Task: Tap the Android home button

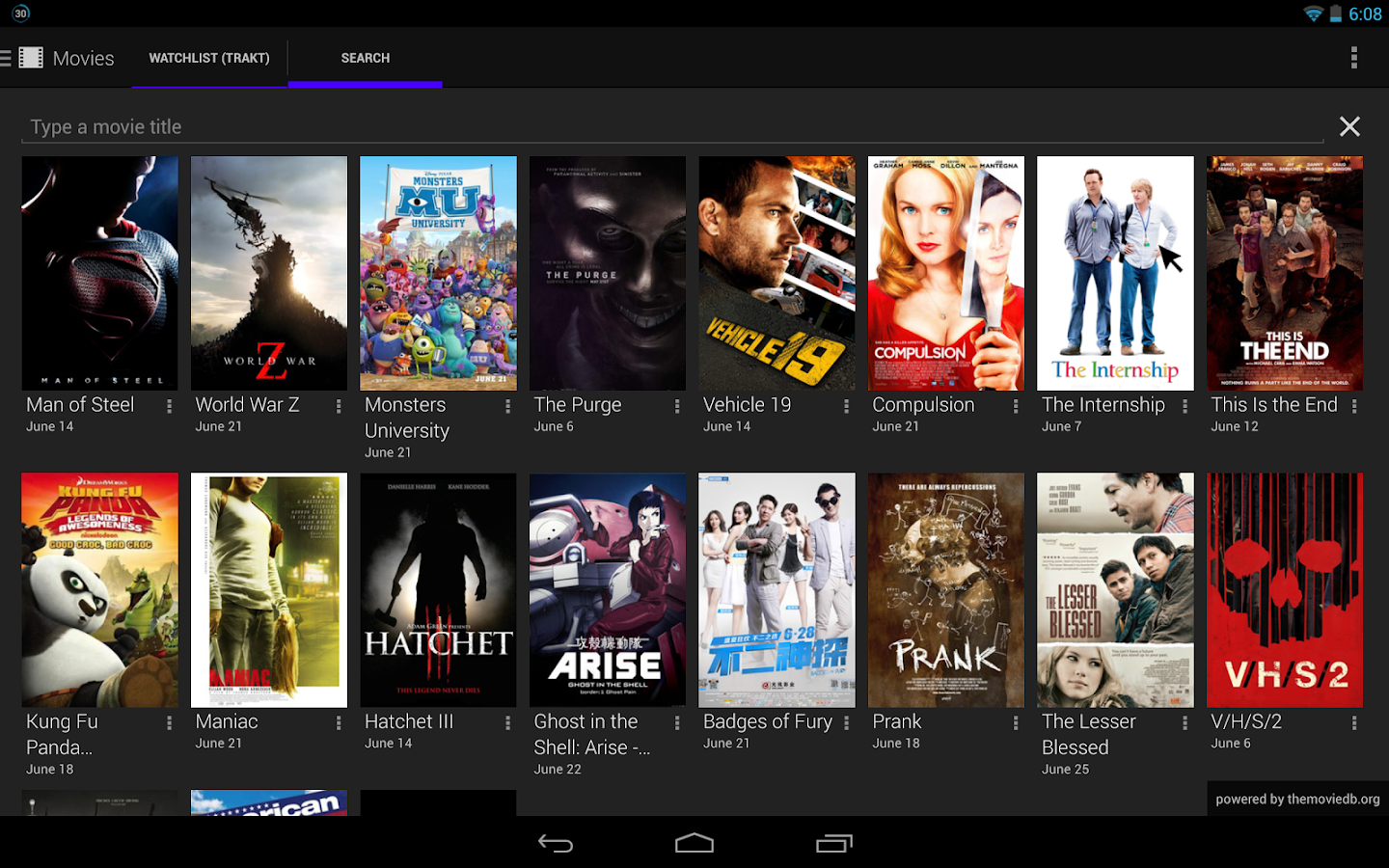Action: pos(694,844)
